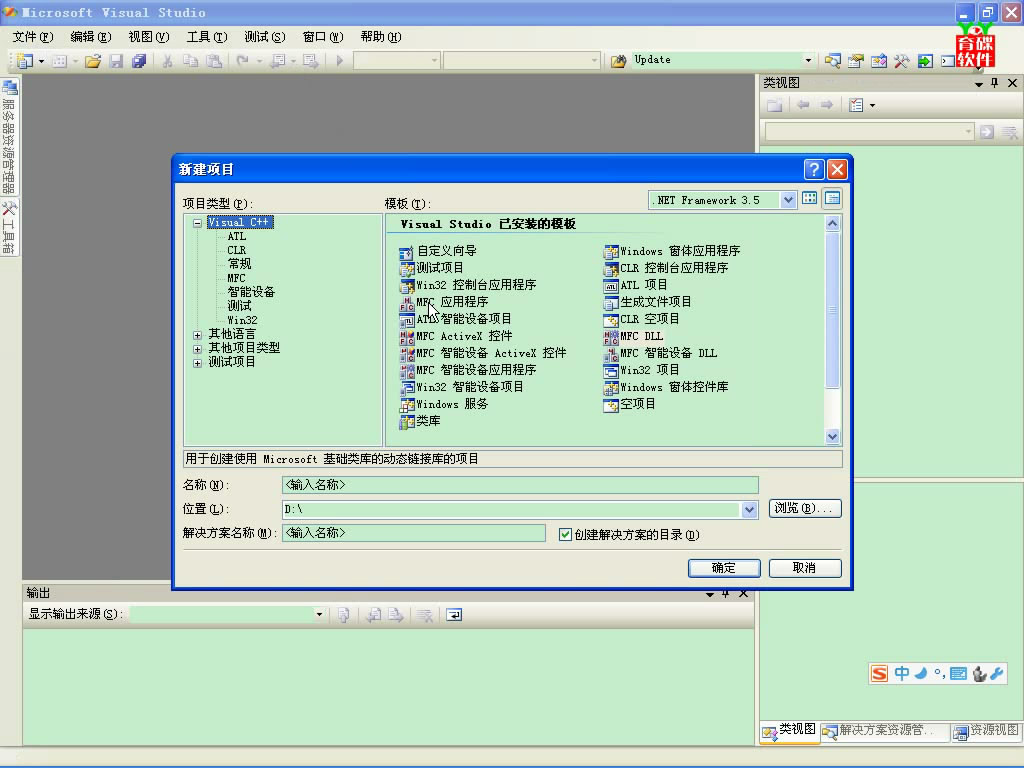
Task: Click the New Project toolbar icon
Action: click(x=24, y=61)
